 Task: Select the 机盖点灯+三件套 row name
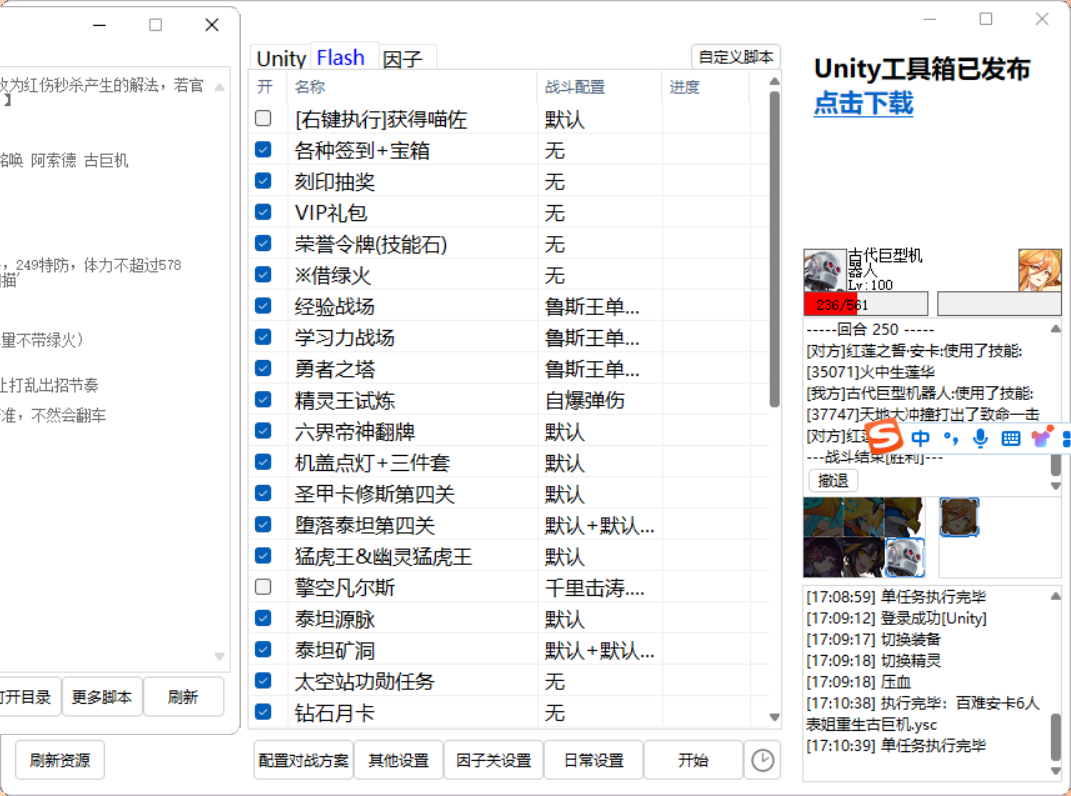(x=372, y=463)
